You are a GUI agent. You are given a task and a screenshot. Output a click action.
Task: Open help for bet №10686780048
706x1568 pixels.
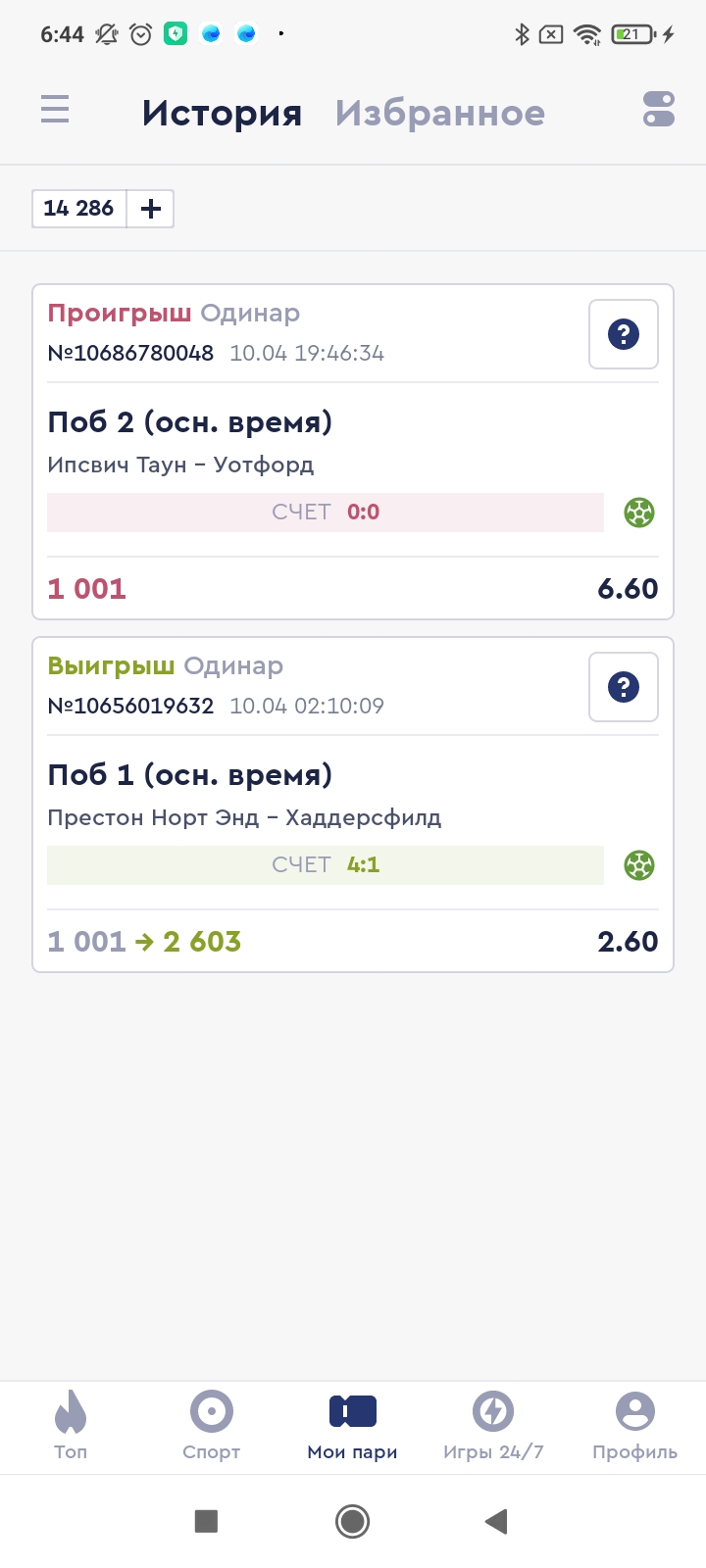[x=624, y=335]
